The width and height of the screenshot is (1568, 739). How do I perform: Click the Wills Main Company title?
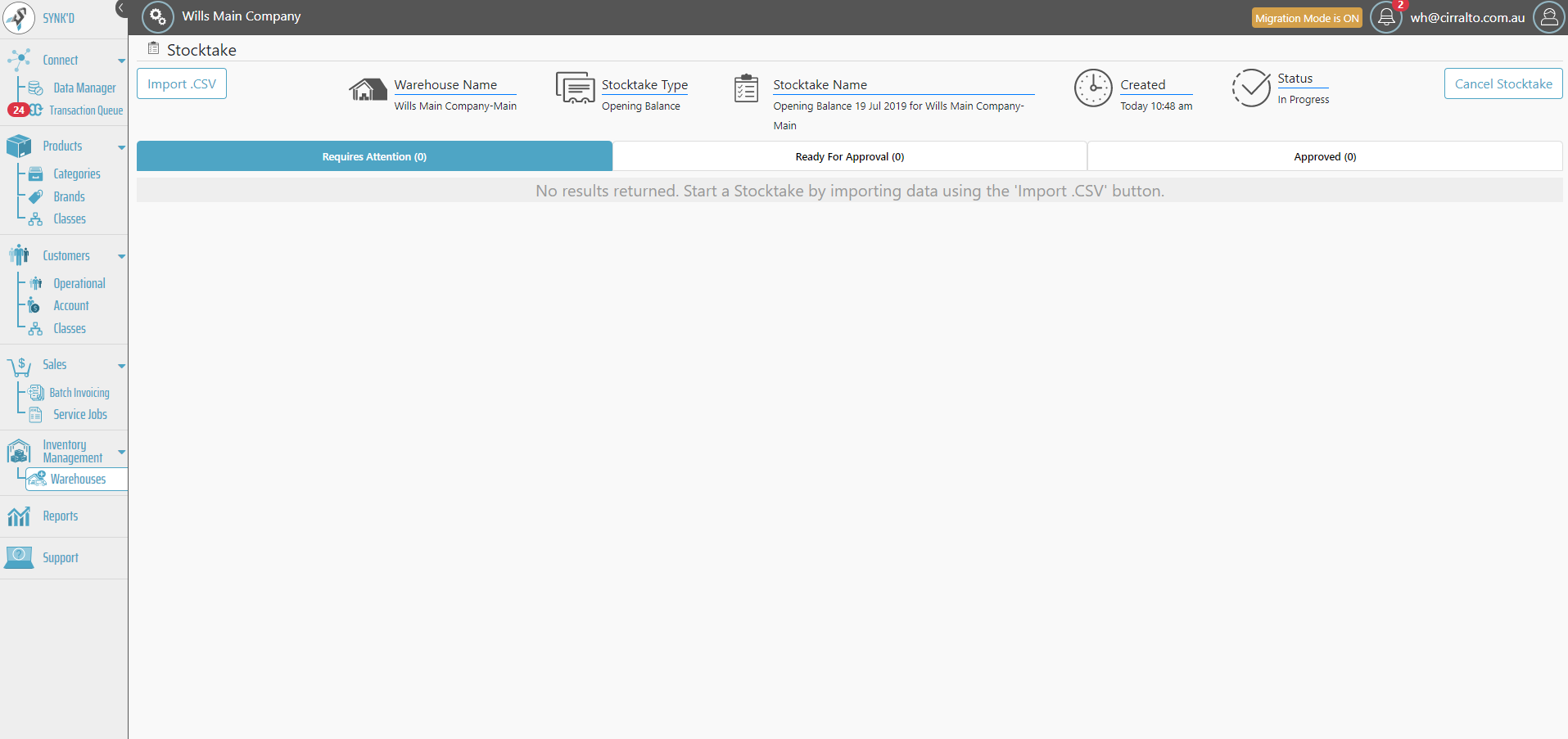coord(242,16)
